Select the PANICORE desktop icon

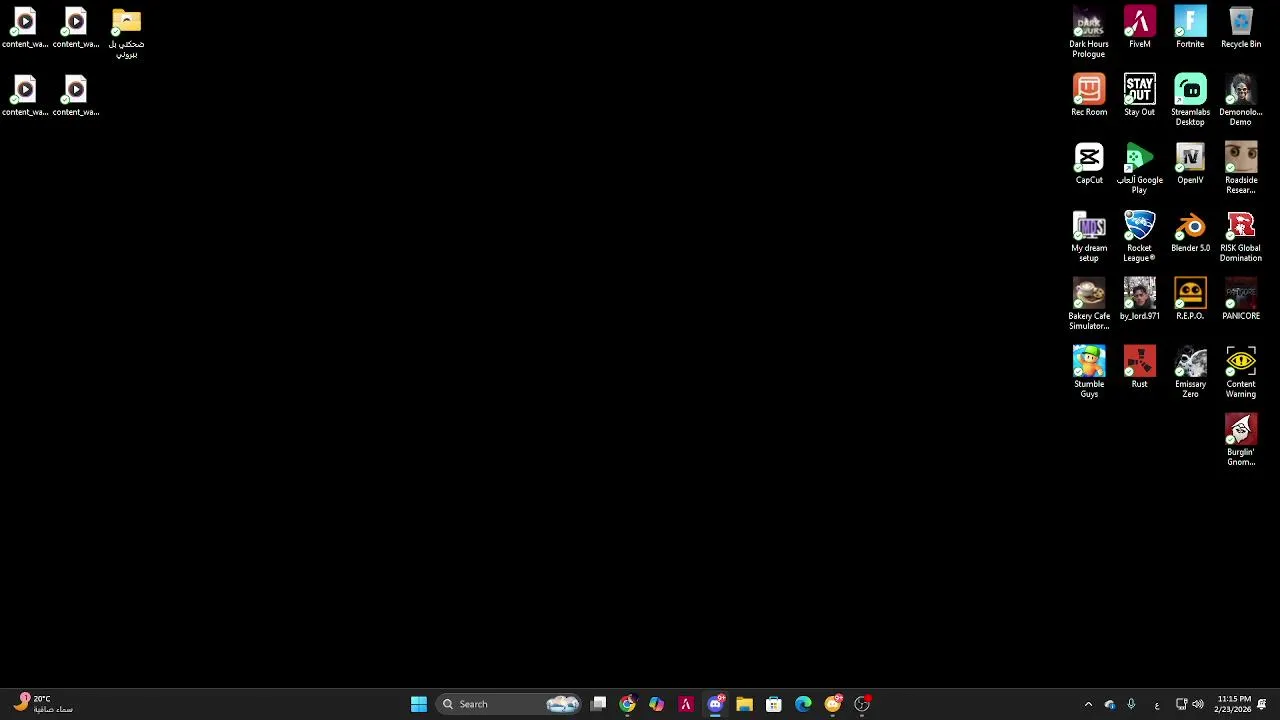tap(1241, 300)
